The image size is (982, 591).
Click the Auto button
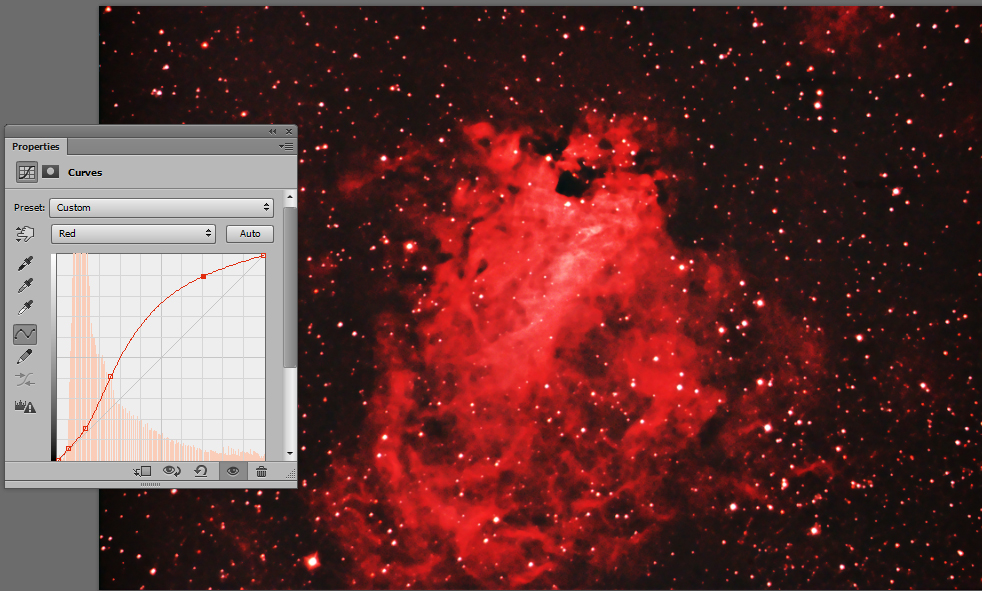tap(250, 234)
